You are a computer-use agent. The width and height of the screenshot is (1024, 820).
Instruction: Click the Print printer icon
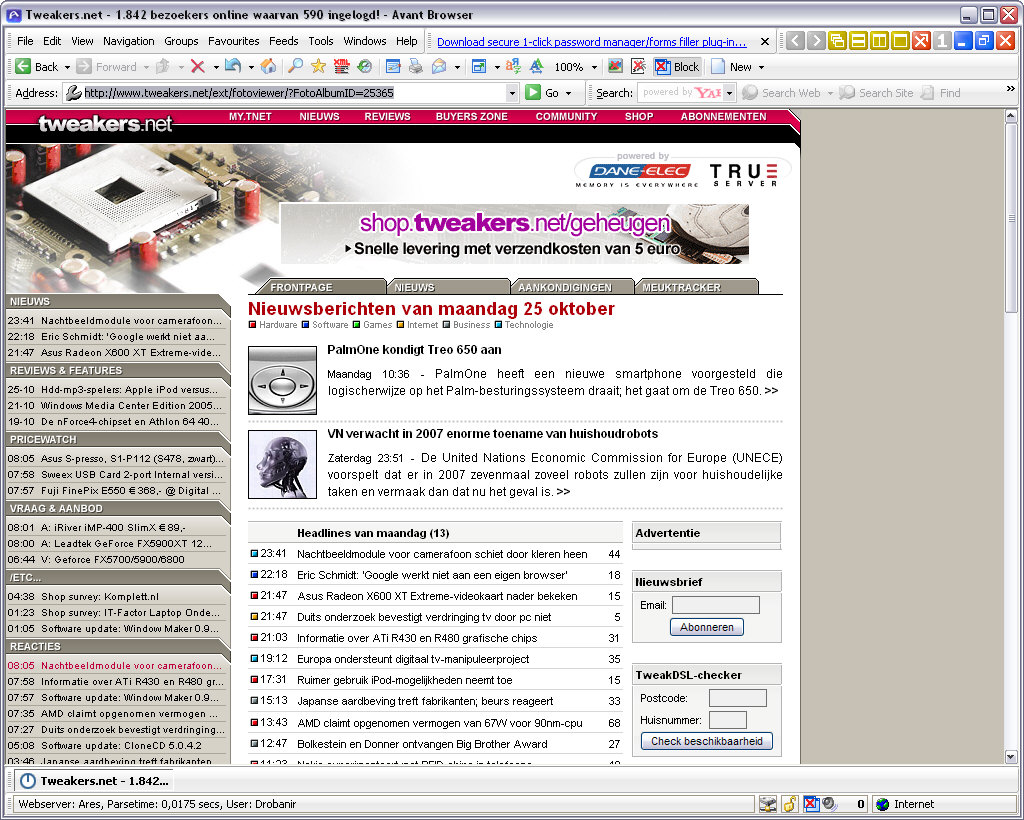pyautogui.click(x=415, y=67)
